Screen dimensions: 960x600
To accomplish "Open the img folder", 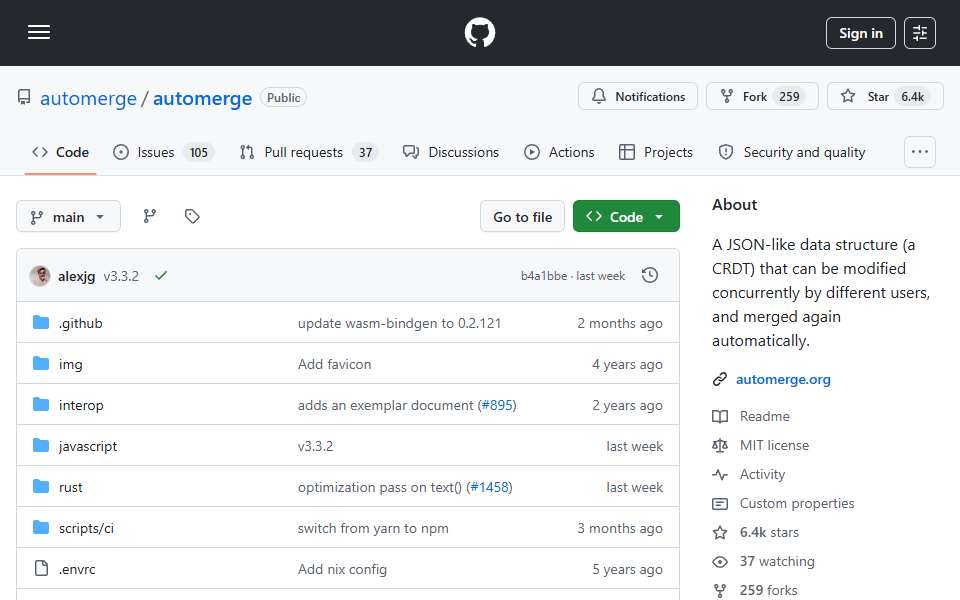I will [70, 364].
